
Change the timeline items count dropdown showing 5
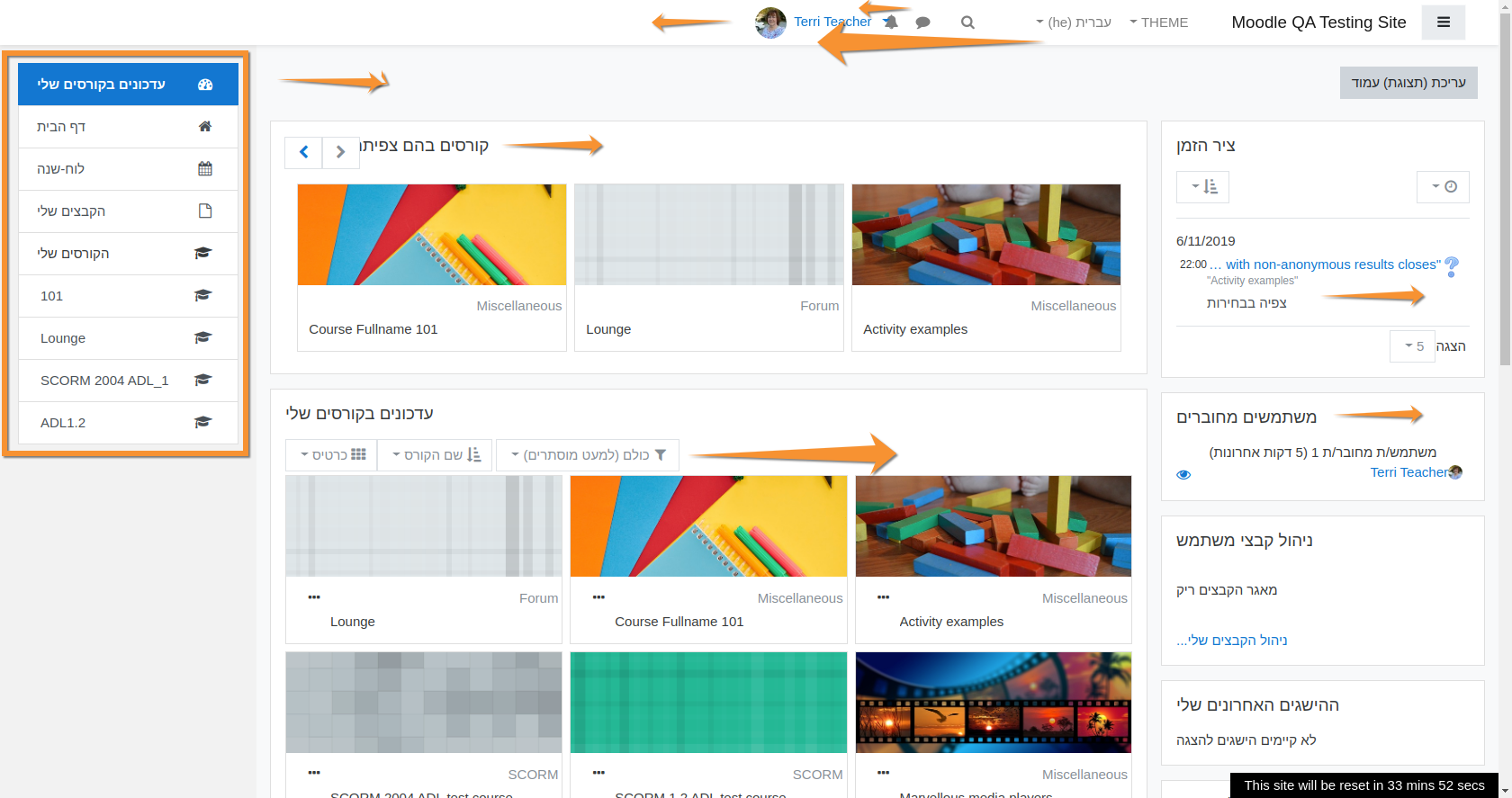point(1414,345)
